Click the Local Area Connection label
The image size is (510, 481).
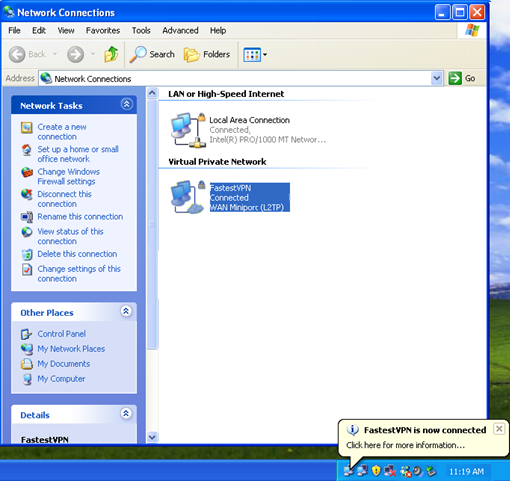(249, 120)
